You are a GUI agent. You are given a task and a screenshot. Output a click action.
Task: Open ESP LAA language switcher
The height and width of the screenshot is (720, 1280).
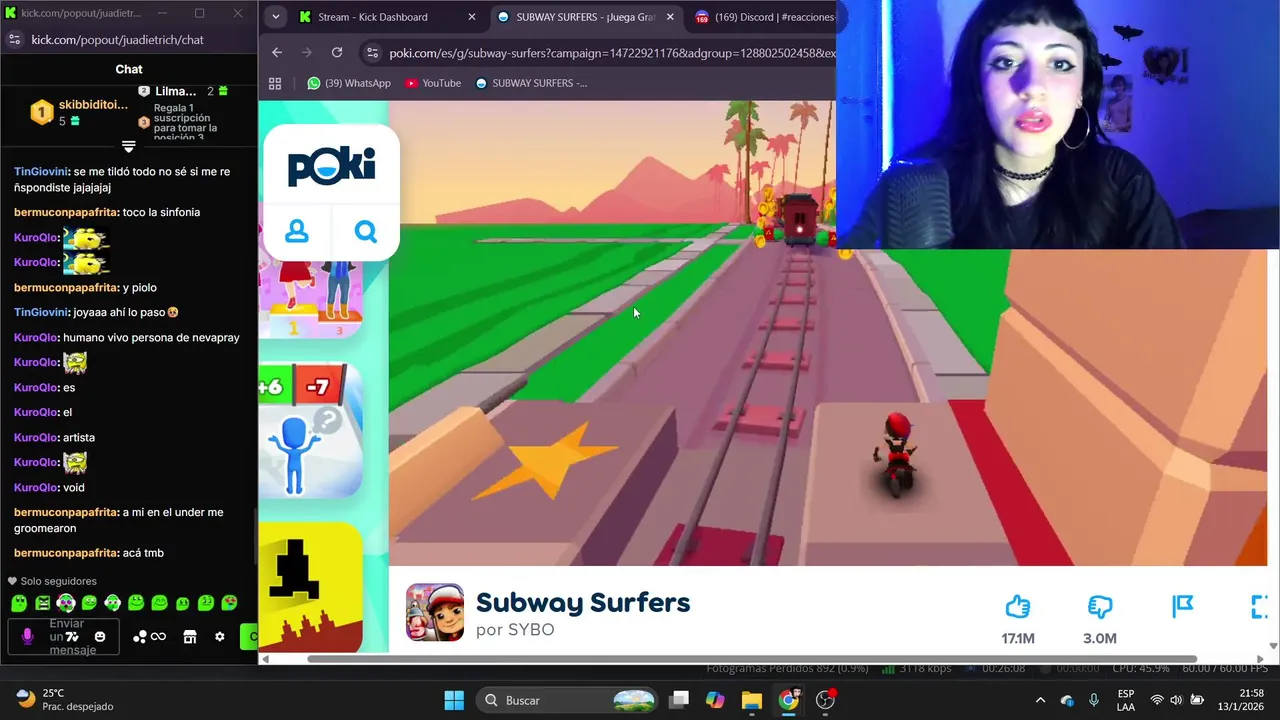tap(1126, 700)
